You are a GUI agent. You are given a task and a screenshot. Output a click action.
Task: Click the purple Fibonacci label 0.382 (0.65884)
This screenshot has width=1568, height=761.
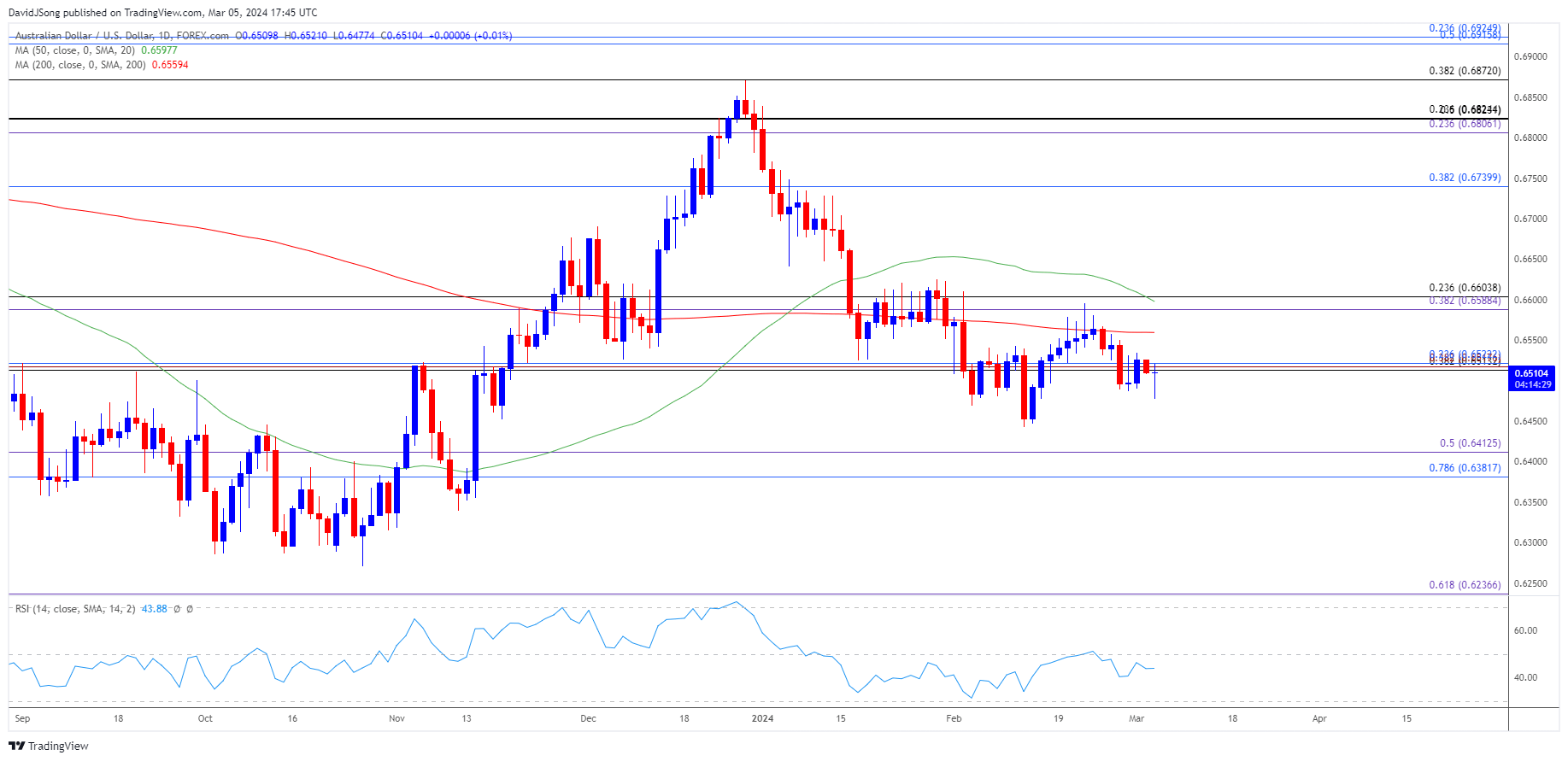pyautogui.click(x=1465, y=301)
